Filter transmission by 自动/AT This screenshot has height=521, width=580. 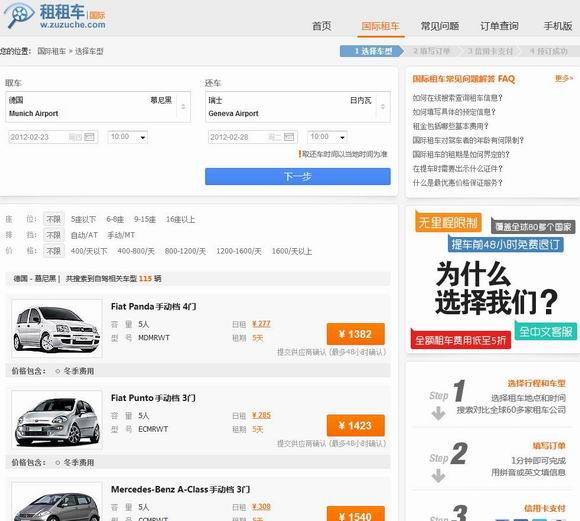84,235
